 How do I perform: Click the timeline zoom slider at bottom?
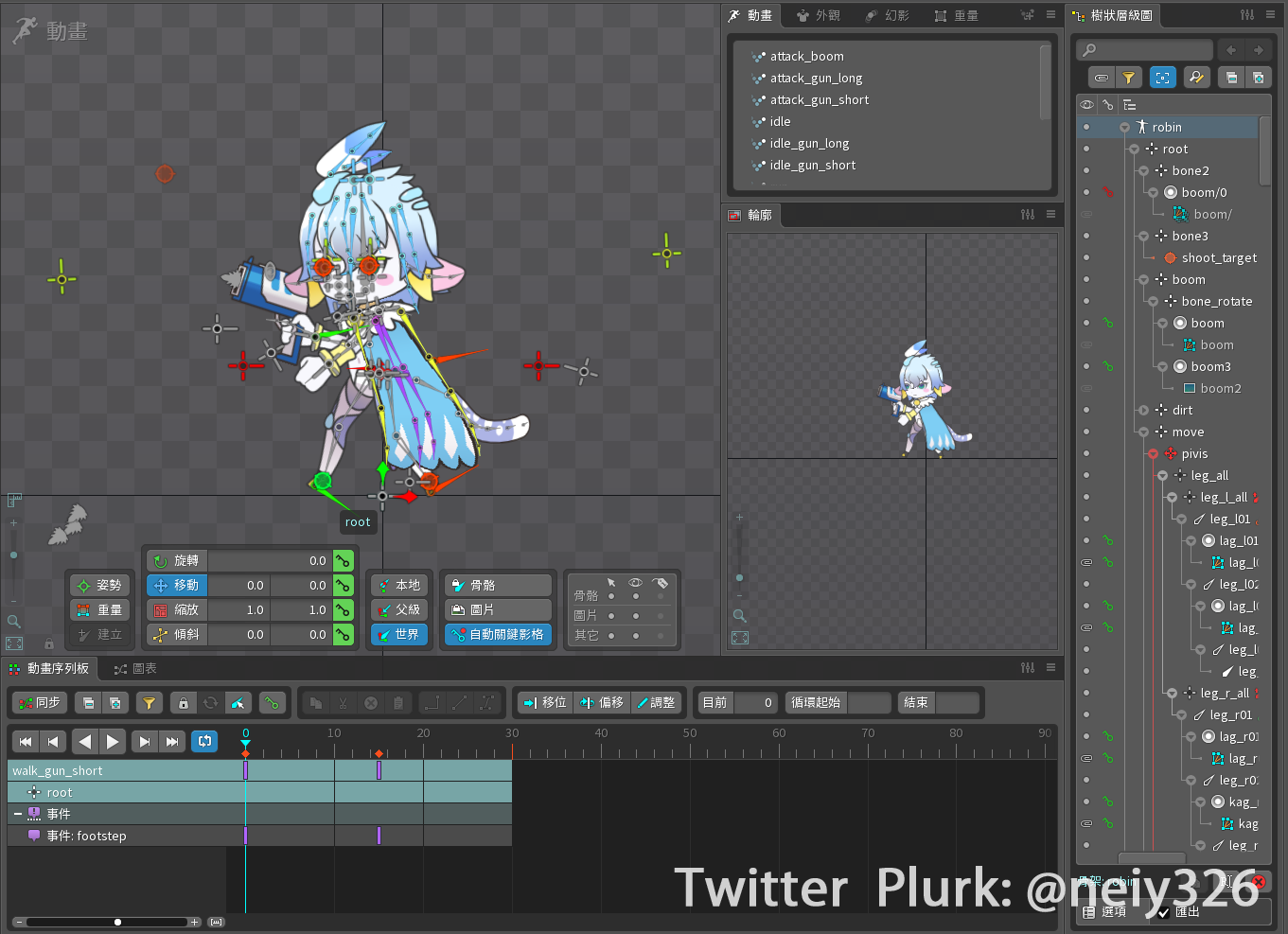coord(117,922)
